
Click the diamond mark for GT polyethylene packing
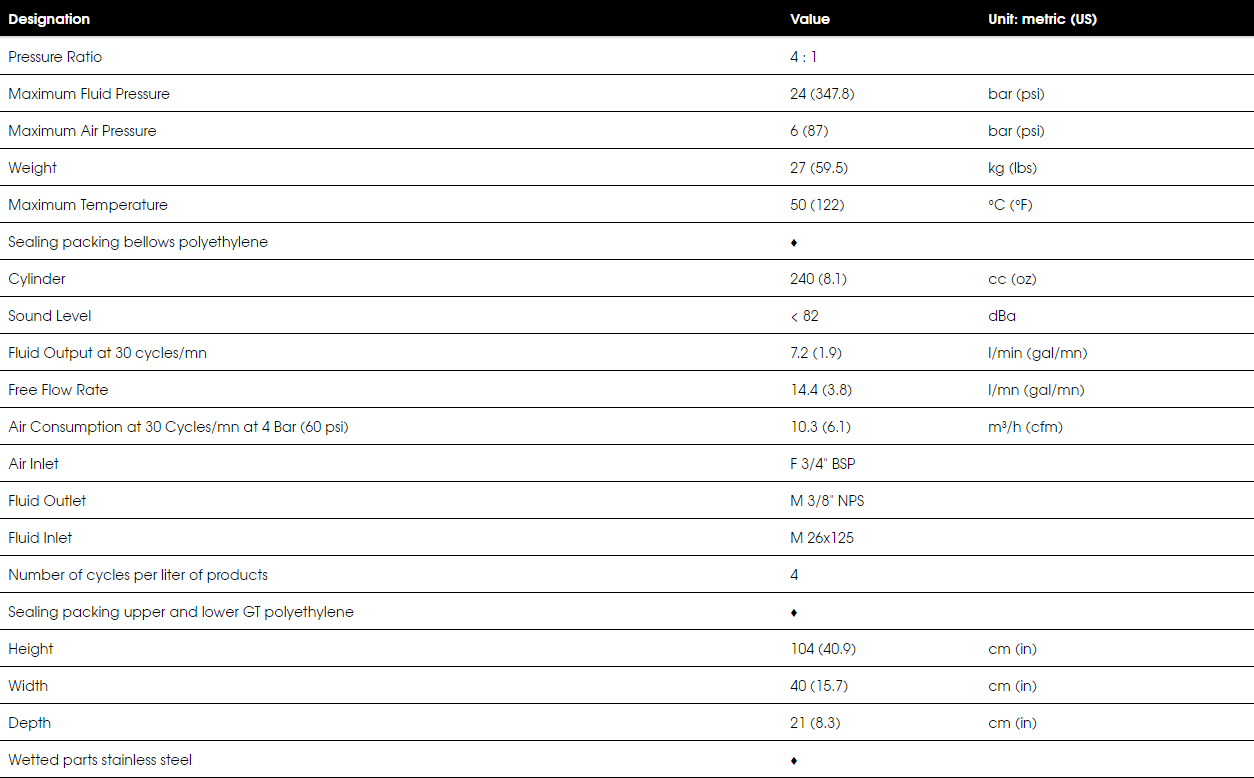794,613
